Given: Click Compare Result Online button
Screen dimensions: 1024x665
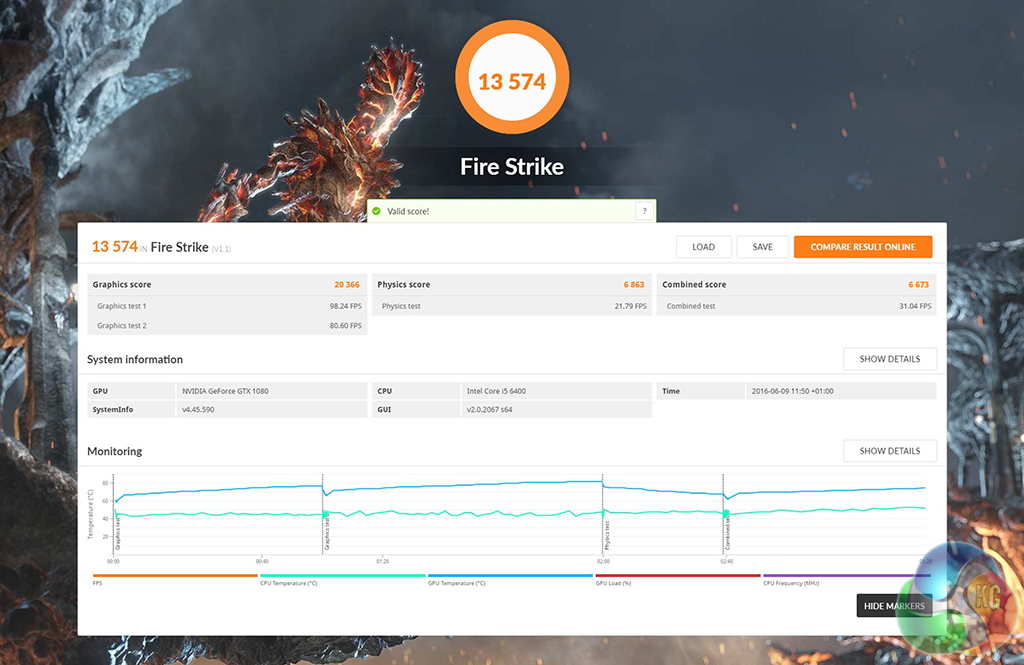Looking at the screenshot, I should [x=862, y=247].
